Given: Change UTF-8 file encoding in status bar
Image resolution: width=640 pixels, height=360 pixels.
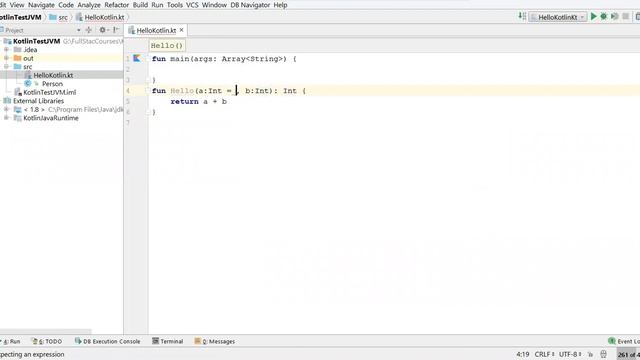Looking at the screenshot, I should point(570,354).
